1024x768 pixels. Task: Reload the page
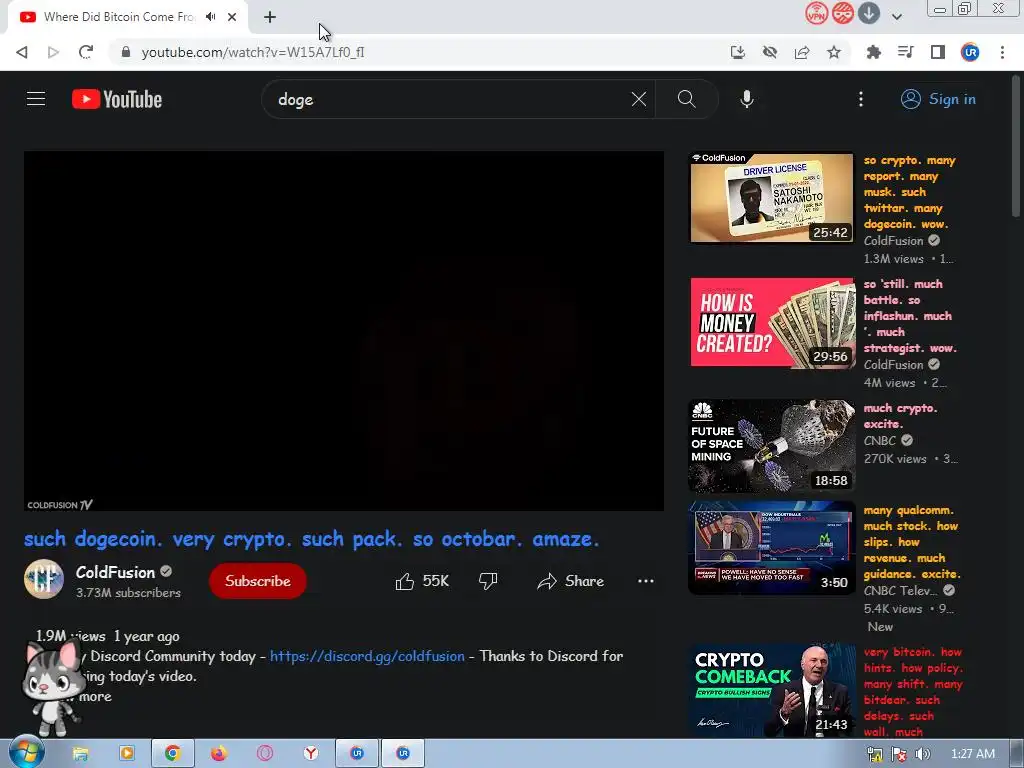pyautogui.click(x=86, y=52)
